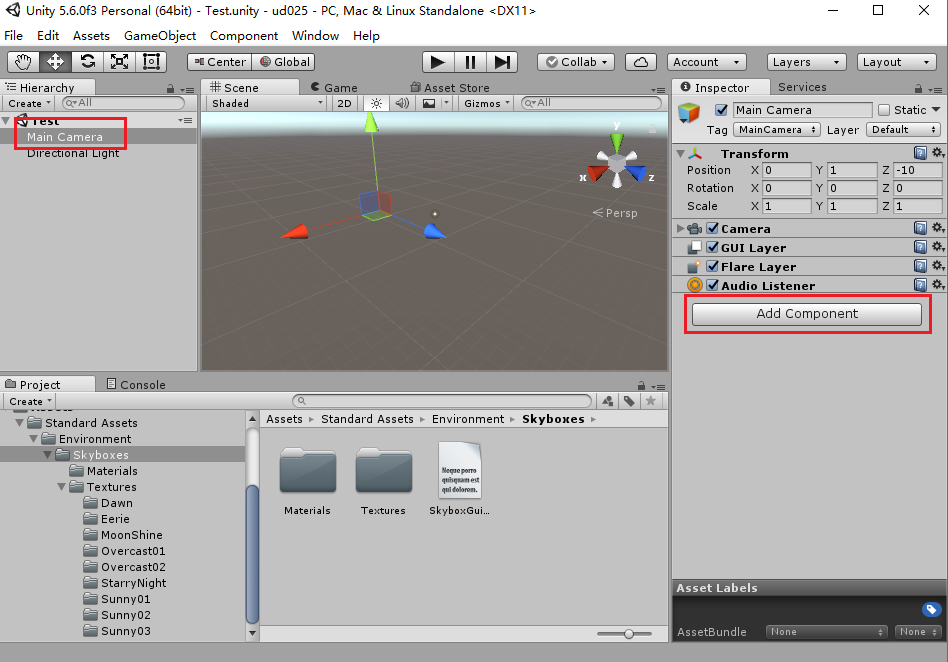Open the Layout dropdown
Screen dimensions: 948x662
[896, 62]
